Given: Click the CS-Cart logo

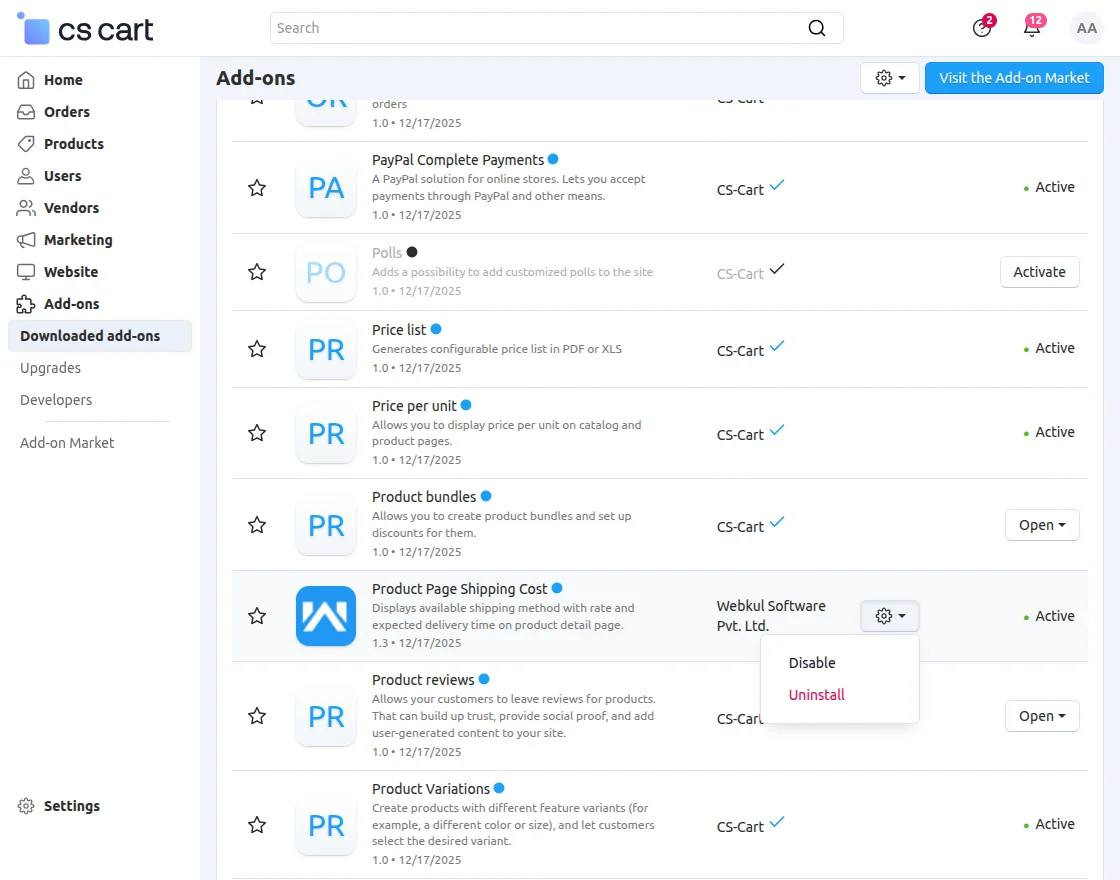Looking at the screenshot, I should click(x=86, y=30).
